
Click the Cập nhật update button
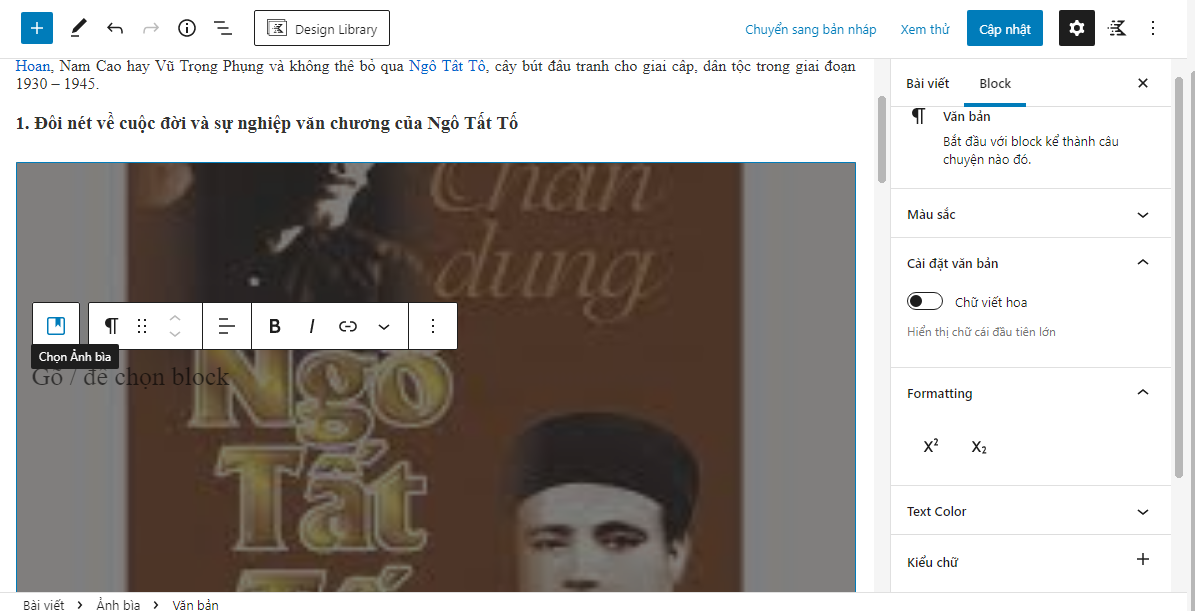(x=1005, y=29)
